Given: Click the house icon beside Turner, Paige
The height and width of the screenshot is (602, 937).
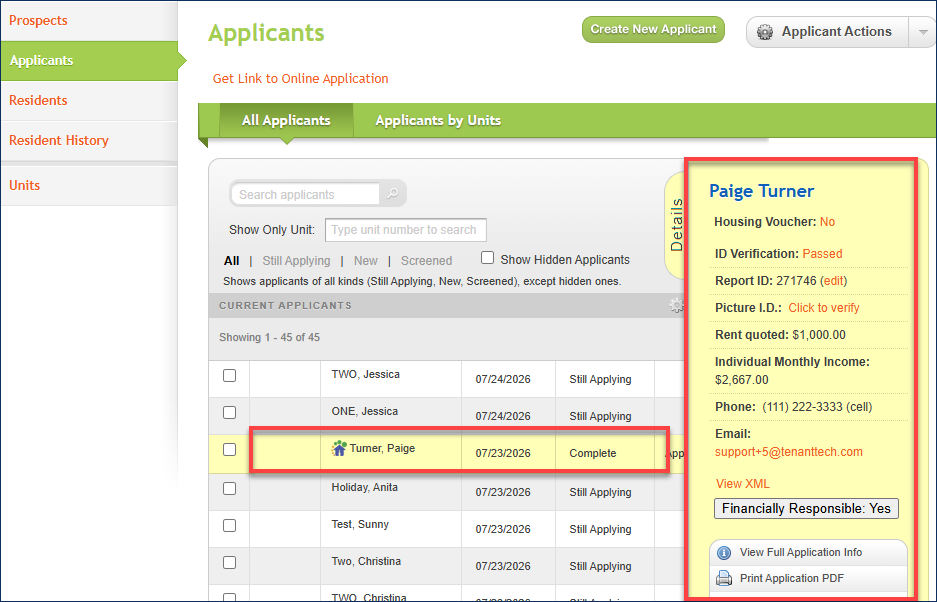Looking at the screenshot, I should click(339, 448).
